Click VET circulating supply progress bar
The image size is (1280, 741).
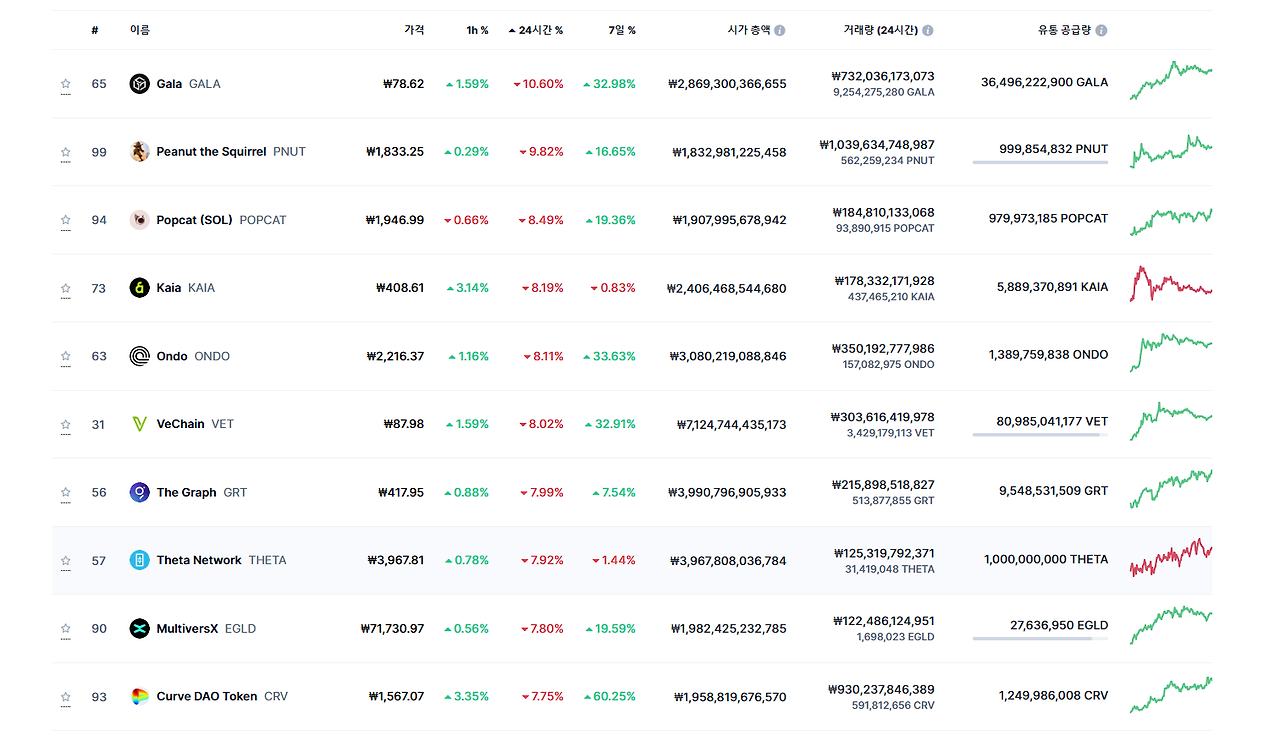tap(1040, 434)
